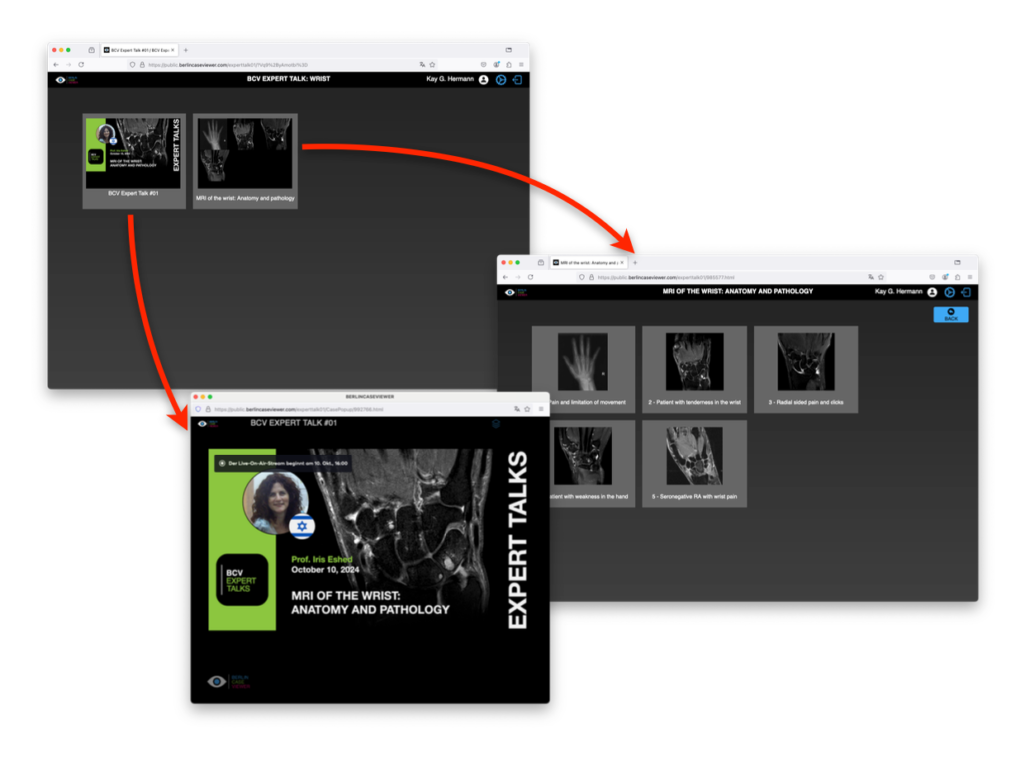Image resolution: width=1030 pixels, height=757 pixels.
Task: Reload the MRI of the Wrist: Anatomy and Pathology page
Action: [530, 277]
